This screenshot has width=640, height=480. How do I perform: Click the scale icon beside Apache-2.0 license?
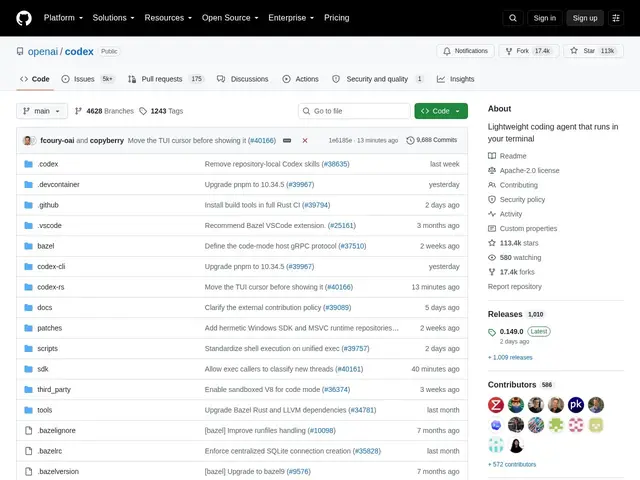(492, 170)
